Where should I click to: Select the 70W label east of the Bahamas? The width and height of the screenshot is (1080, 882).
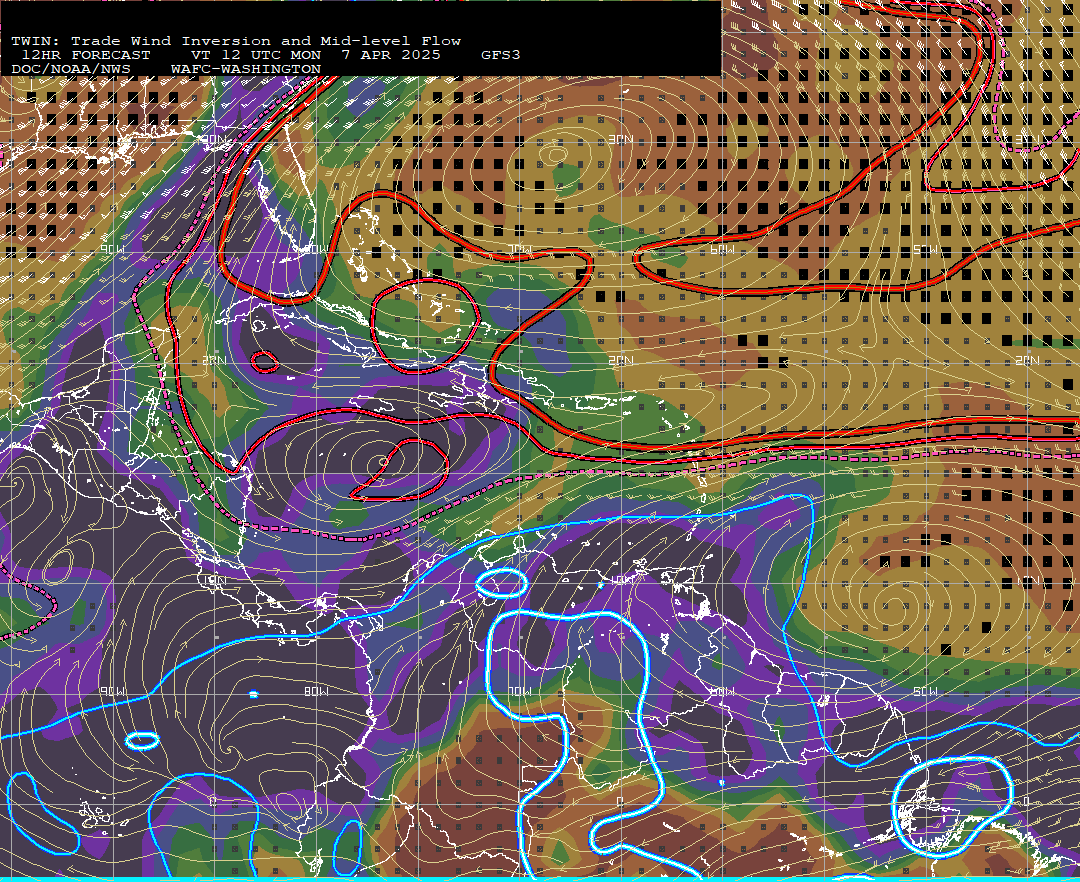(x=520, y=249)
